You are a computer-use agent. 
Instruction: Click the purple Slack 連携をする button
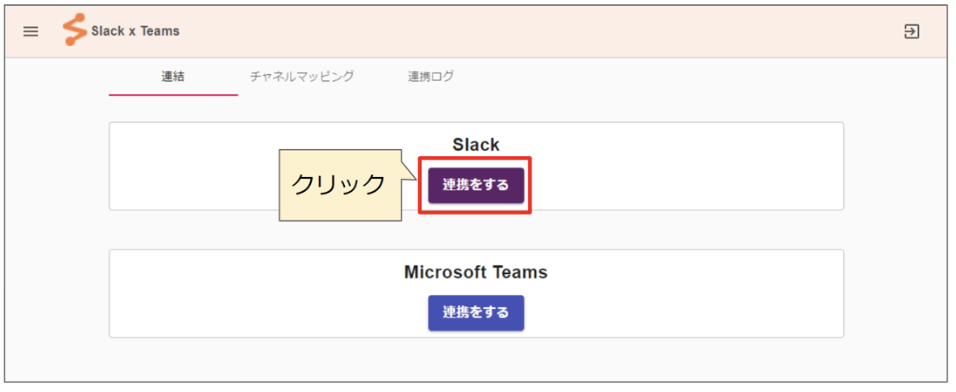pyautogui.click(x=476, y=185)
